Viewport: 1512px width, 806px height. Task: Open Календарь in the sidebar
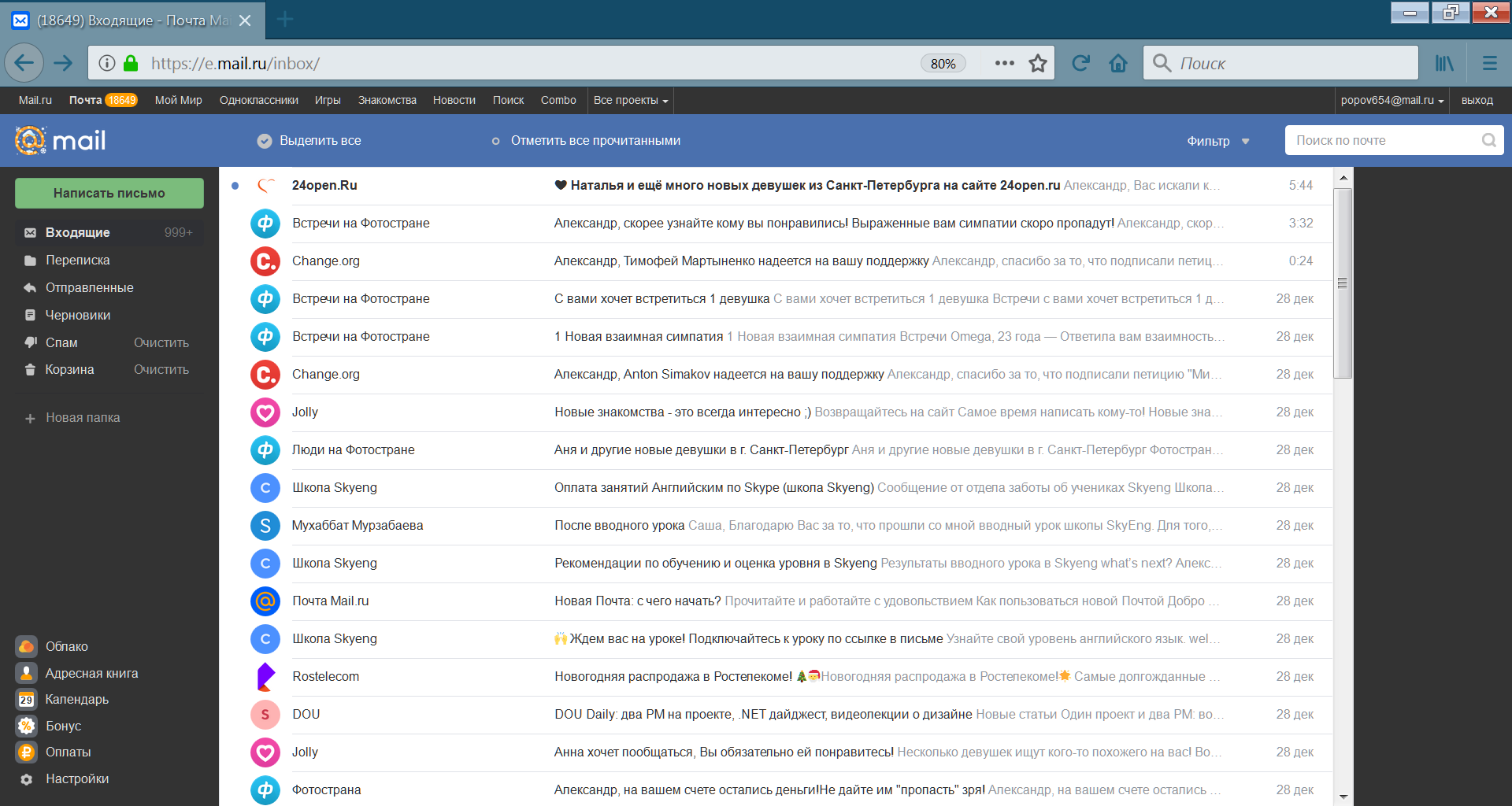click(x=63, y=699)
